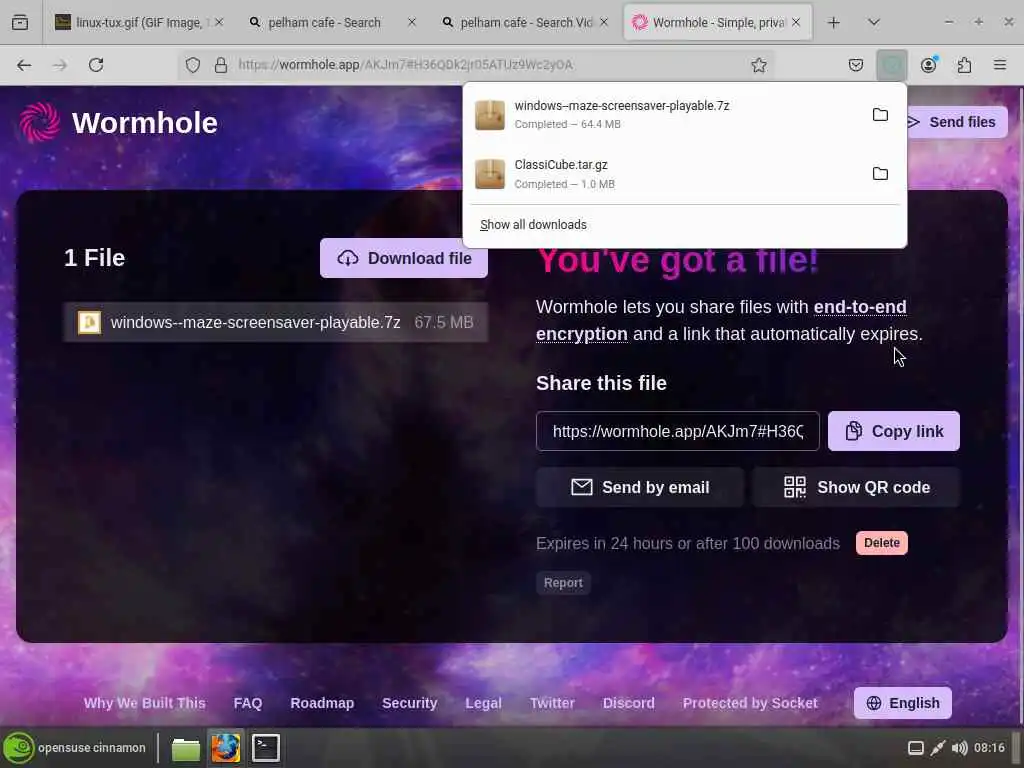
Task: Click the share link text field
Action: click(x=677, y=431)
